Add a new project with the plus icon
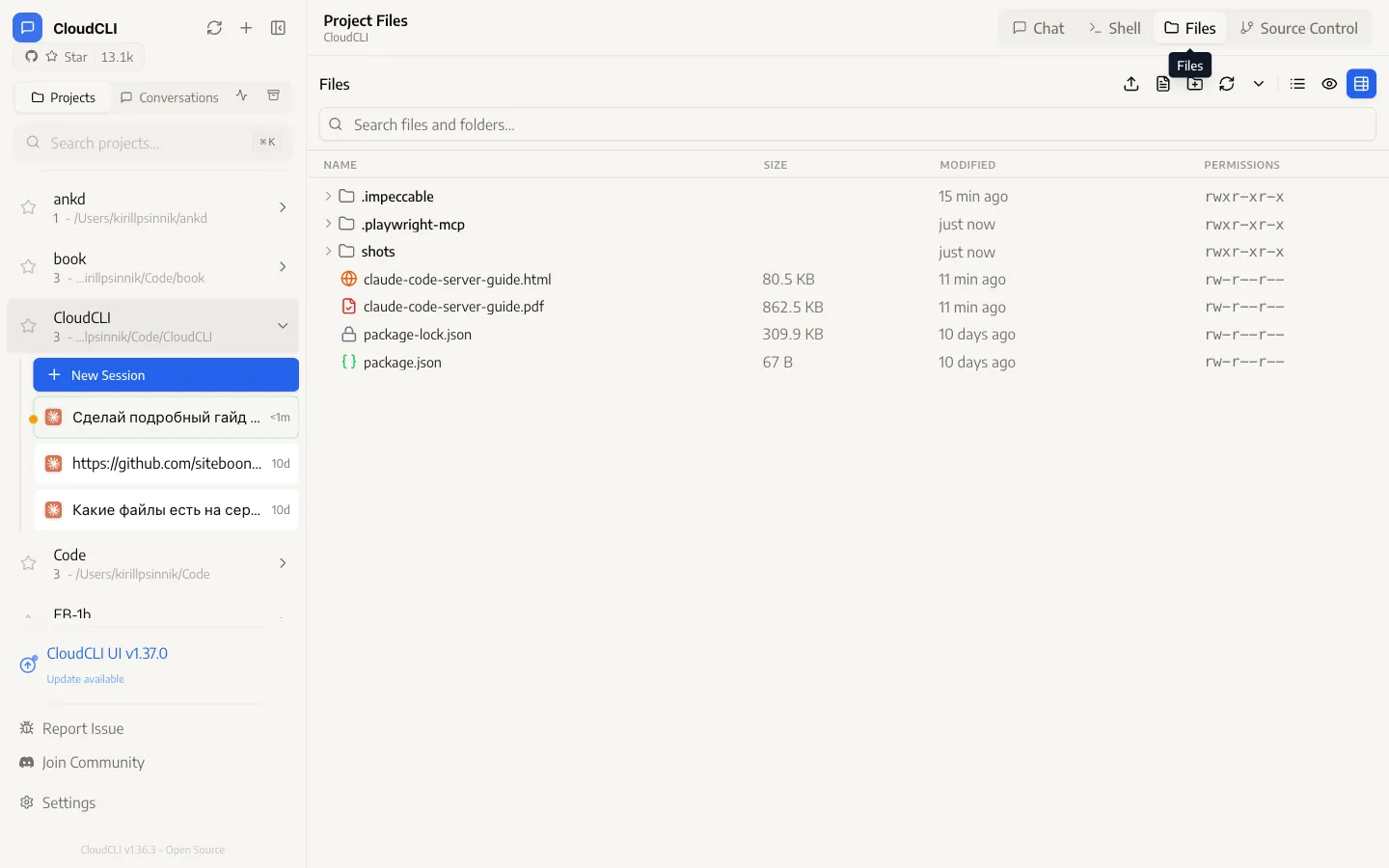 coord(246,28)
